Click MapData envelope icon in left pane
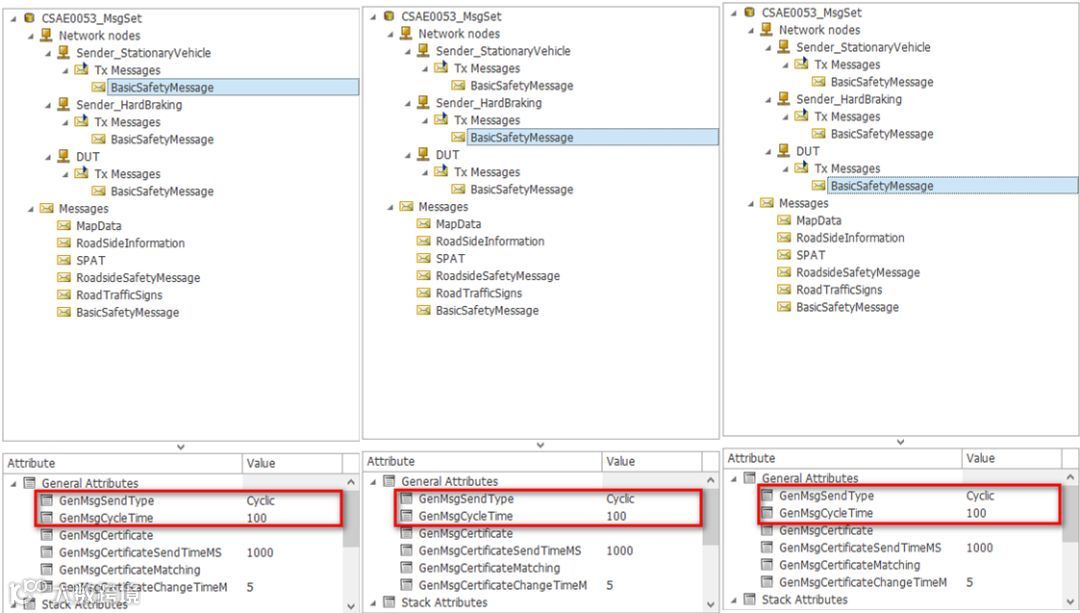Viewport: 1080px width, 613px height. pyautogui.click(x=64, y=225)
